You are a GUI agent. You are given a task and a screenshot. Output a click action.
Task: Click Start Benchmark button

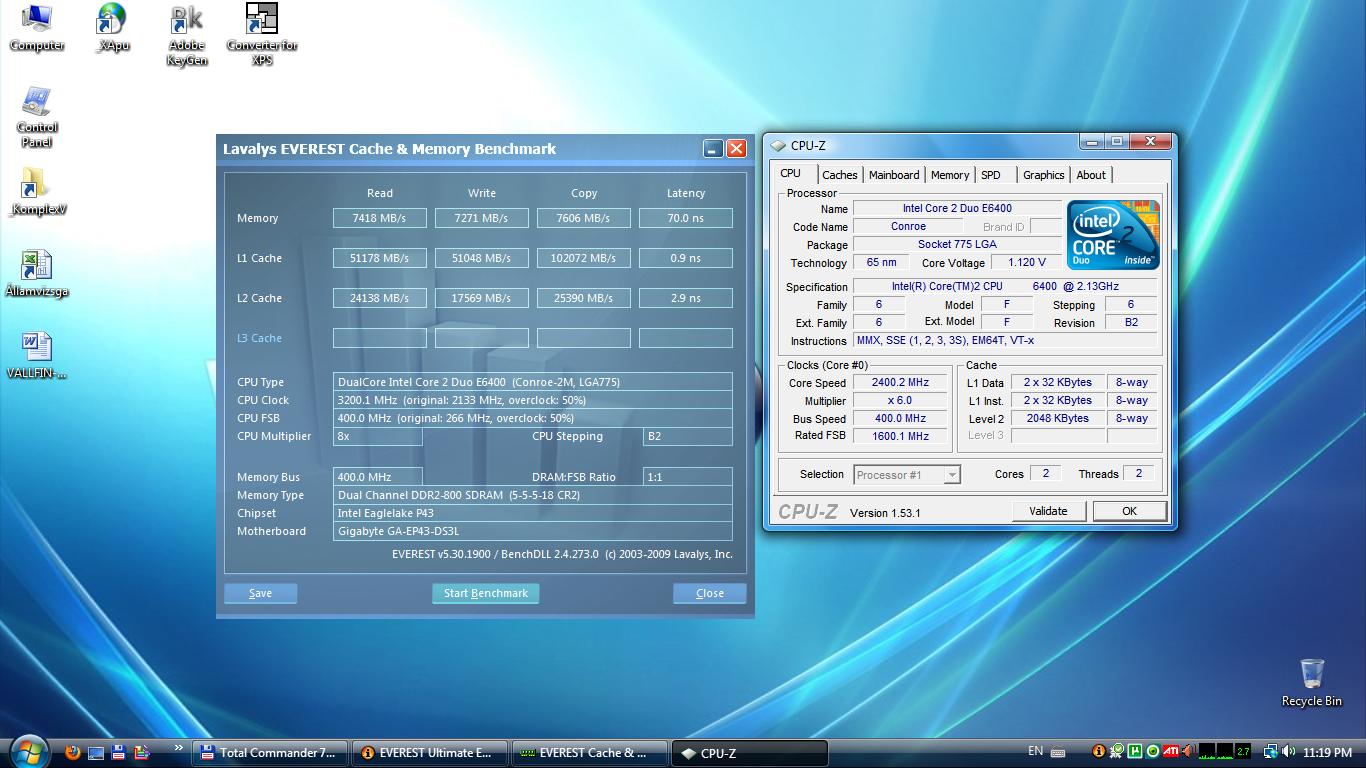pos(485,593)
